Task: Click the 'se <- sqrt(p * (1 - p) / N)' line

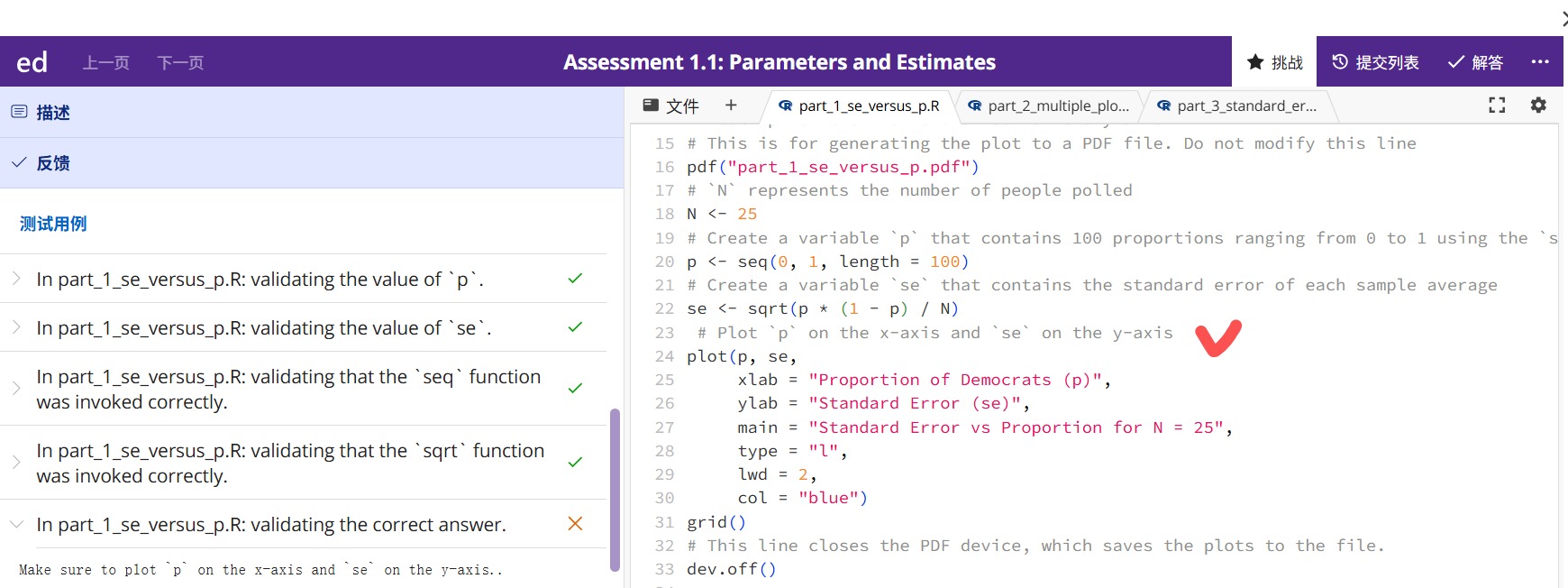Action: [x=823, y=308]
